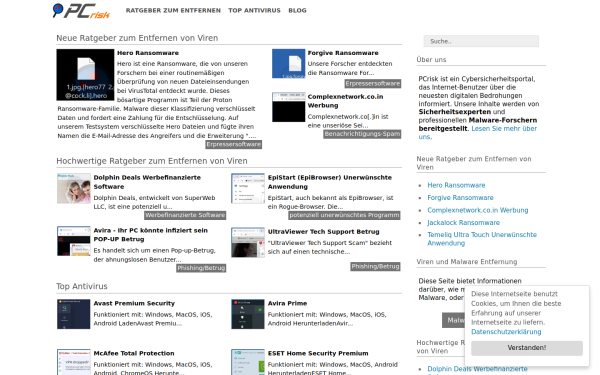Open Complexnetwork.co.in Werbung thumbnail
Viewport: 600px width, 375px height.
pos(289,107)
